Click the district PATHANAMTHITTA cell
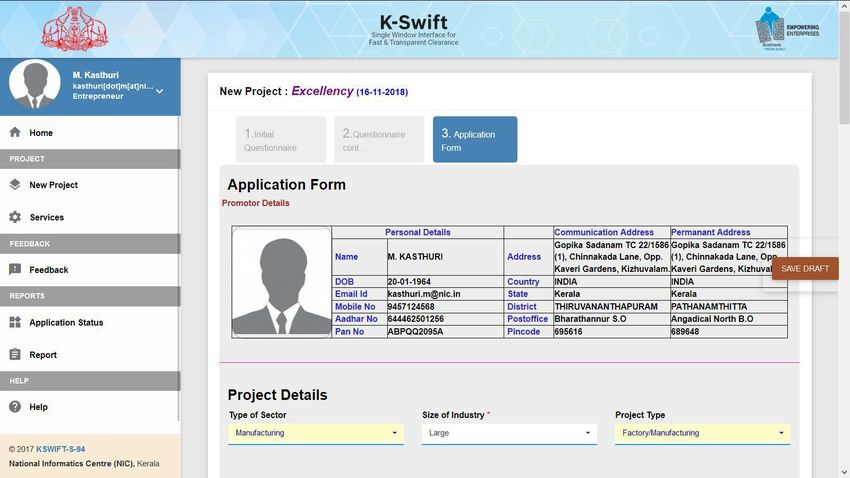Screen dimensions: 850x478 pos(729,307)
